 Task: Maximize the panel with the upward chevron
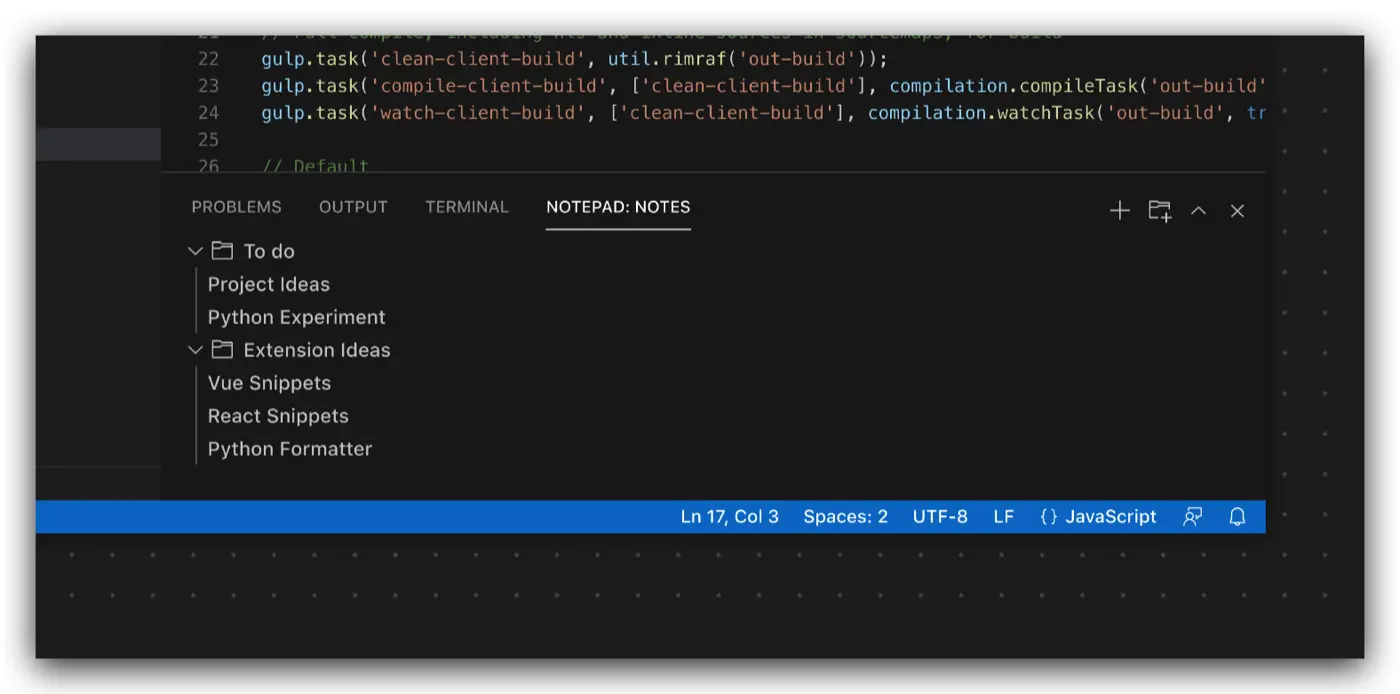1198,211
